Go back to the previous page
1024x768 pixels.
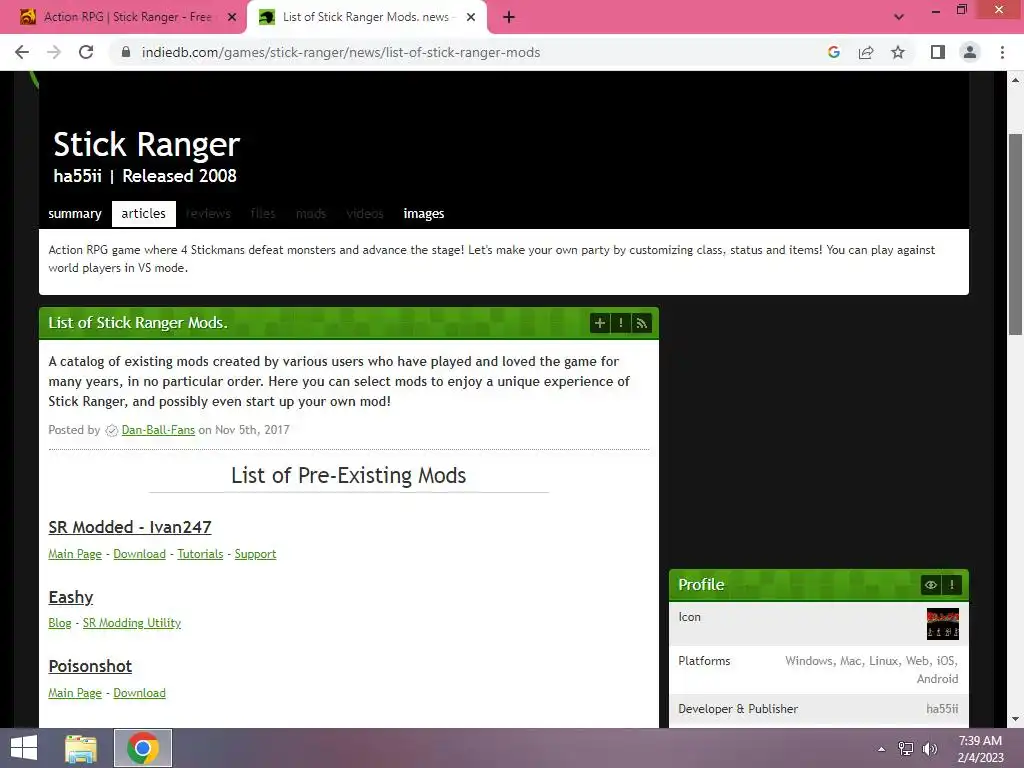point(22,52)
